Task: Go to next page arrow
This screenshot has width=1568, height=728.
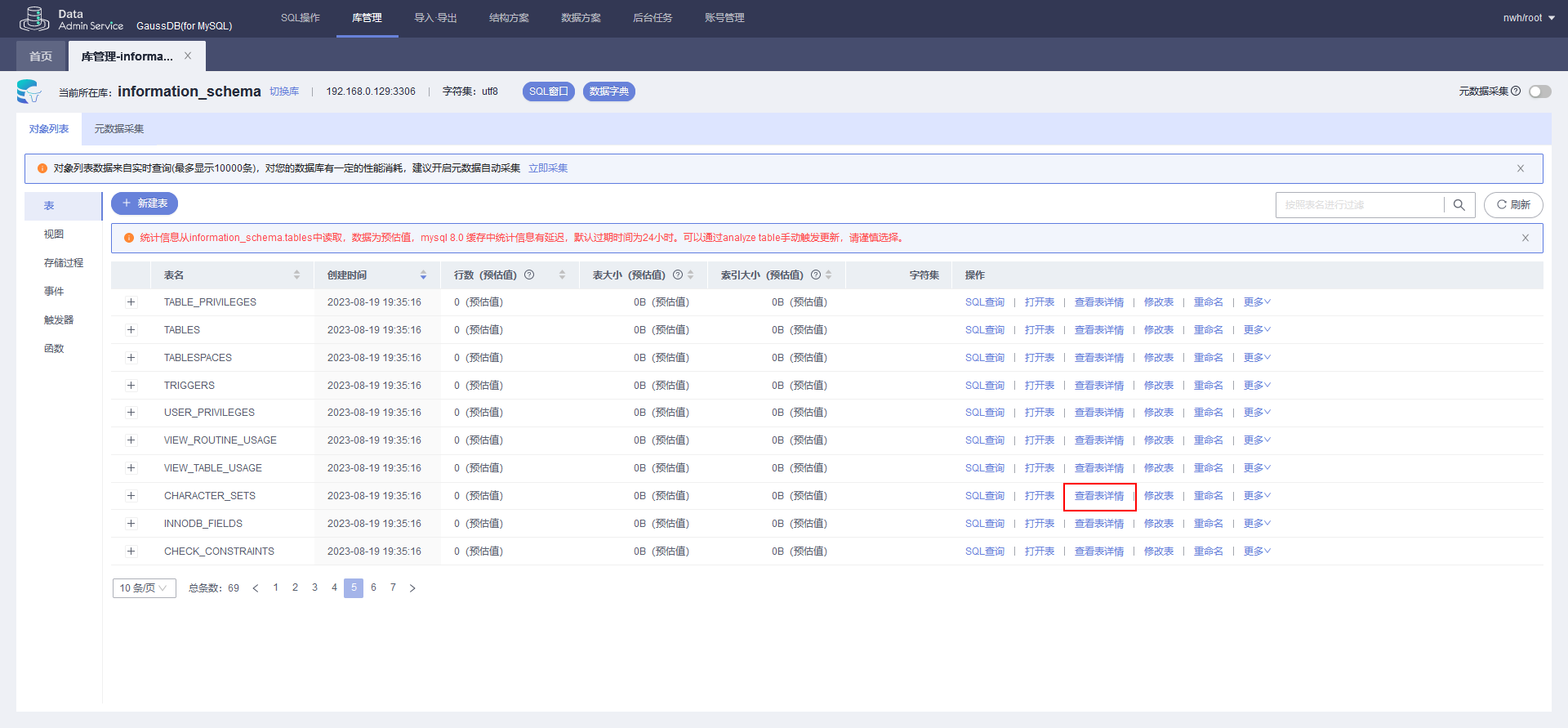Action: [412, 588]
